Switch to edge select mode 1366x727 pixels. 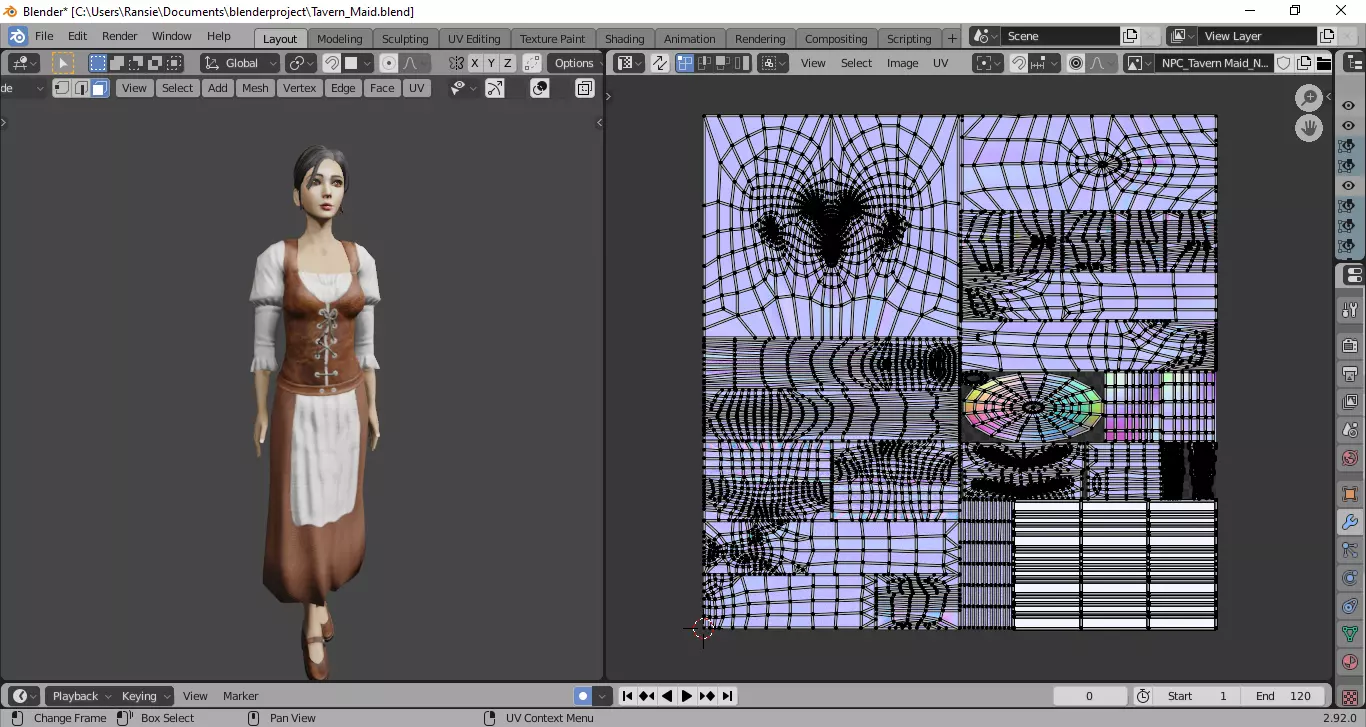pyautogui.click(x=81, y=88)
